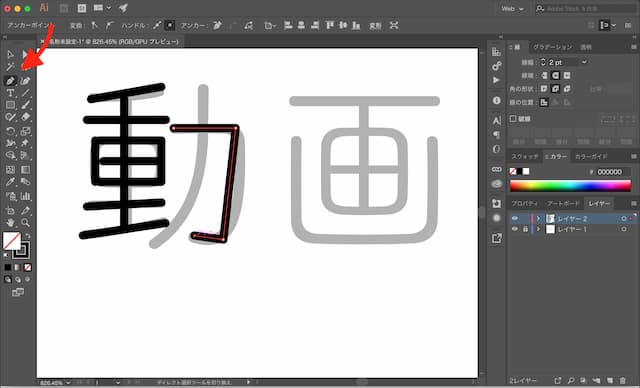Screen dimensions: 640x388
Task: Select the Eyedropper tool
Action: (x=10, y=182)
